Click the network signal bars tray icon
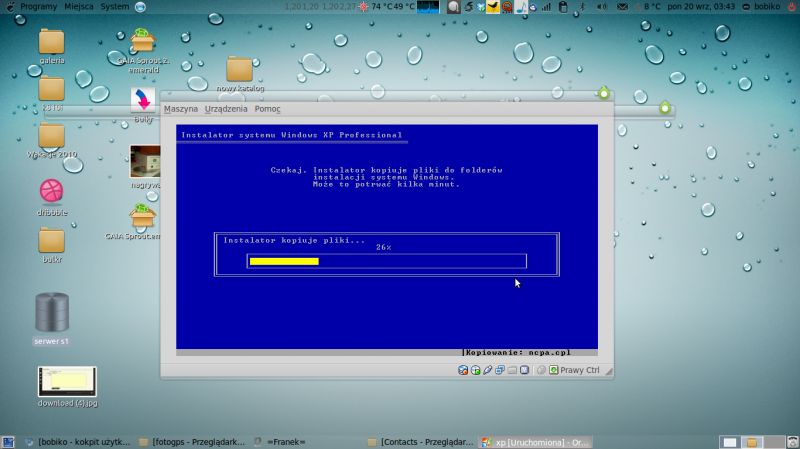Screen dimensions: 800x449 [x=546, y=7]
